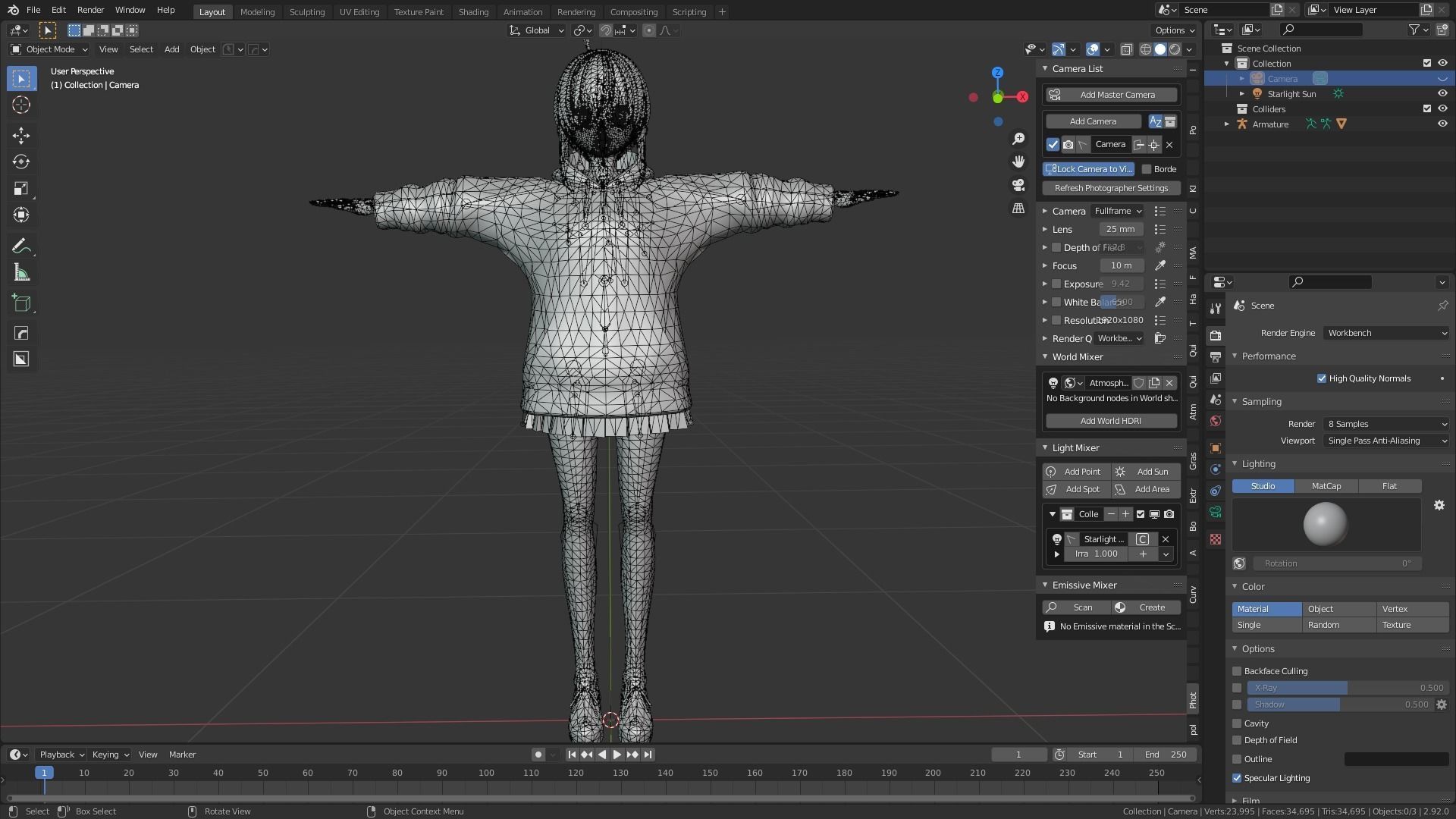Image resolution: width=1456 pixels, height=819 pixels.
Task: Click the Add World HDRI button
Action: 1110,421
